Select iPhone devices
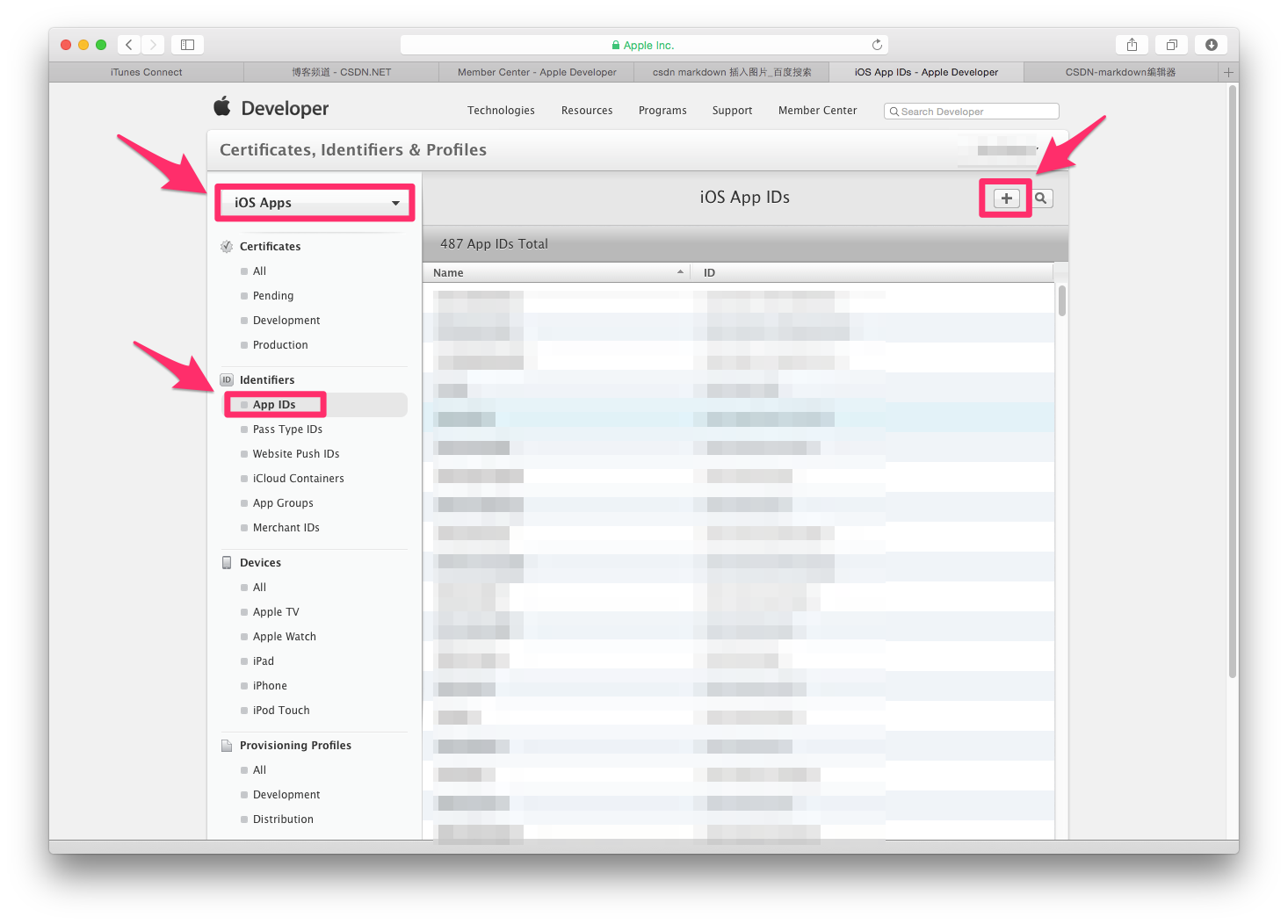This screenshot has width=1288, height=924. click(270, 686)
